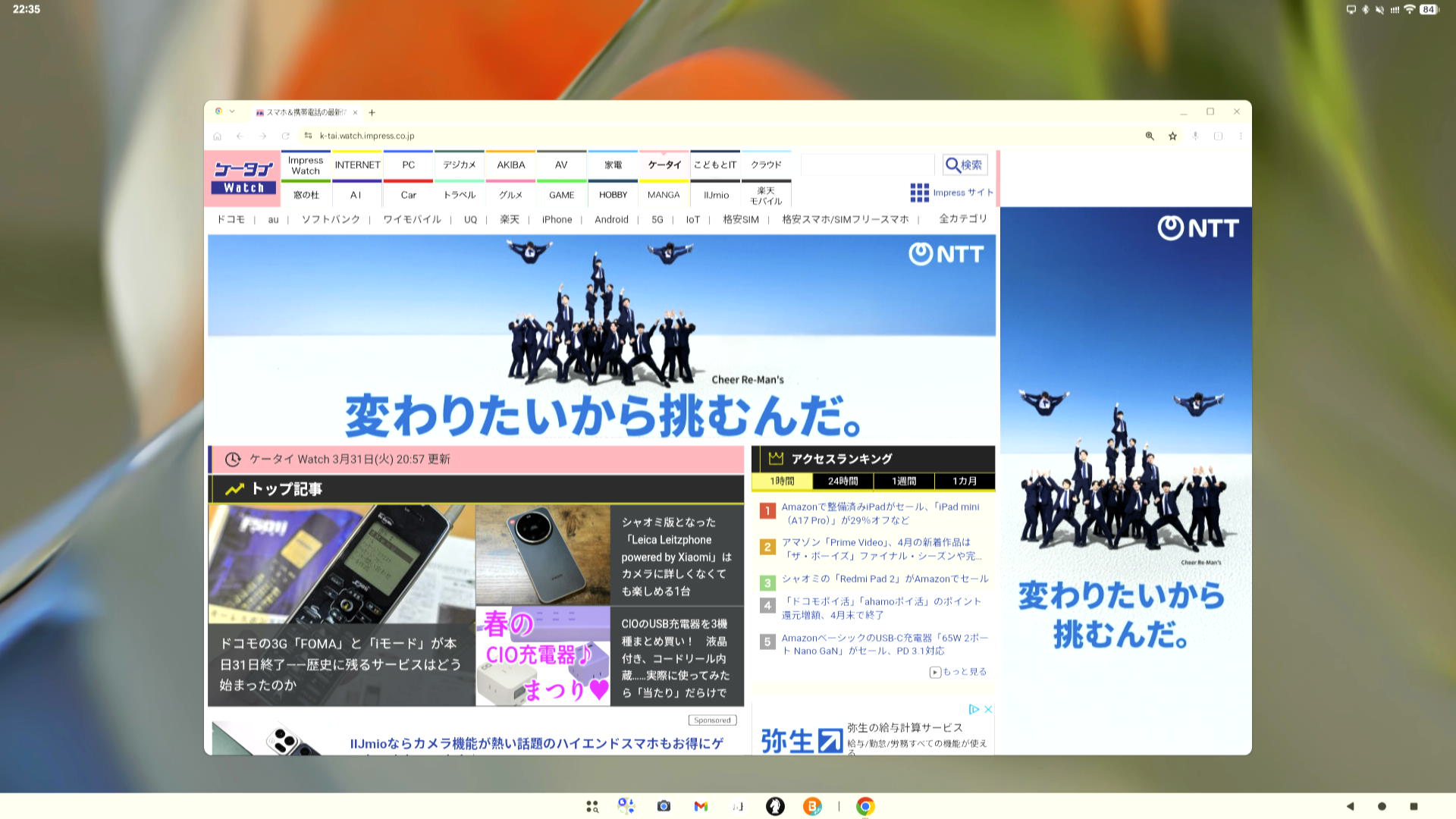The height and width of the screenshot is (819, 1456).
Task: Expand the browser profile dropdown arrow
Action: pos(231,111)
